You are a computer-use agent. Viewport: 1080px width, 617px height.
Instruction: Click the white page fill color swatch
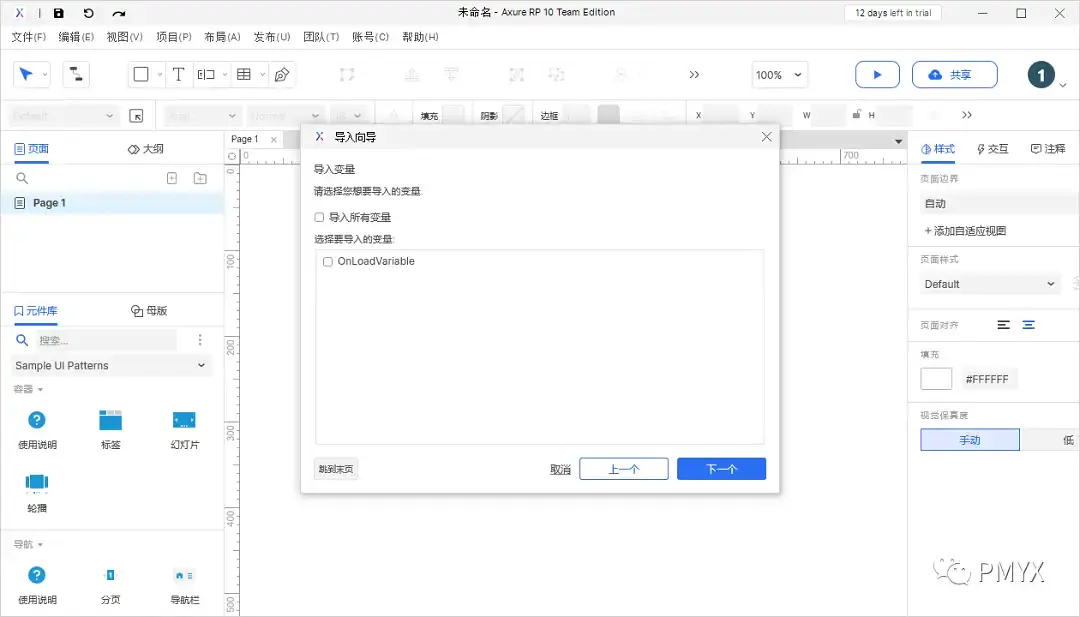[x=936, y=378]
